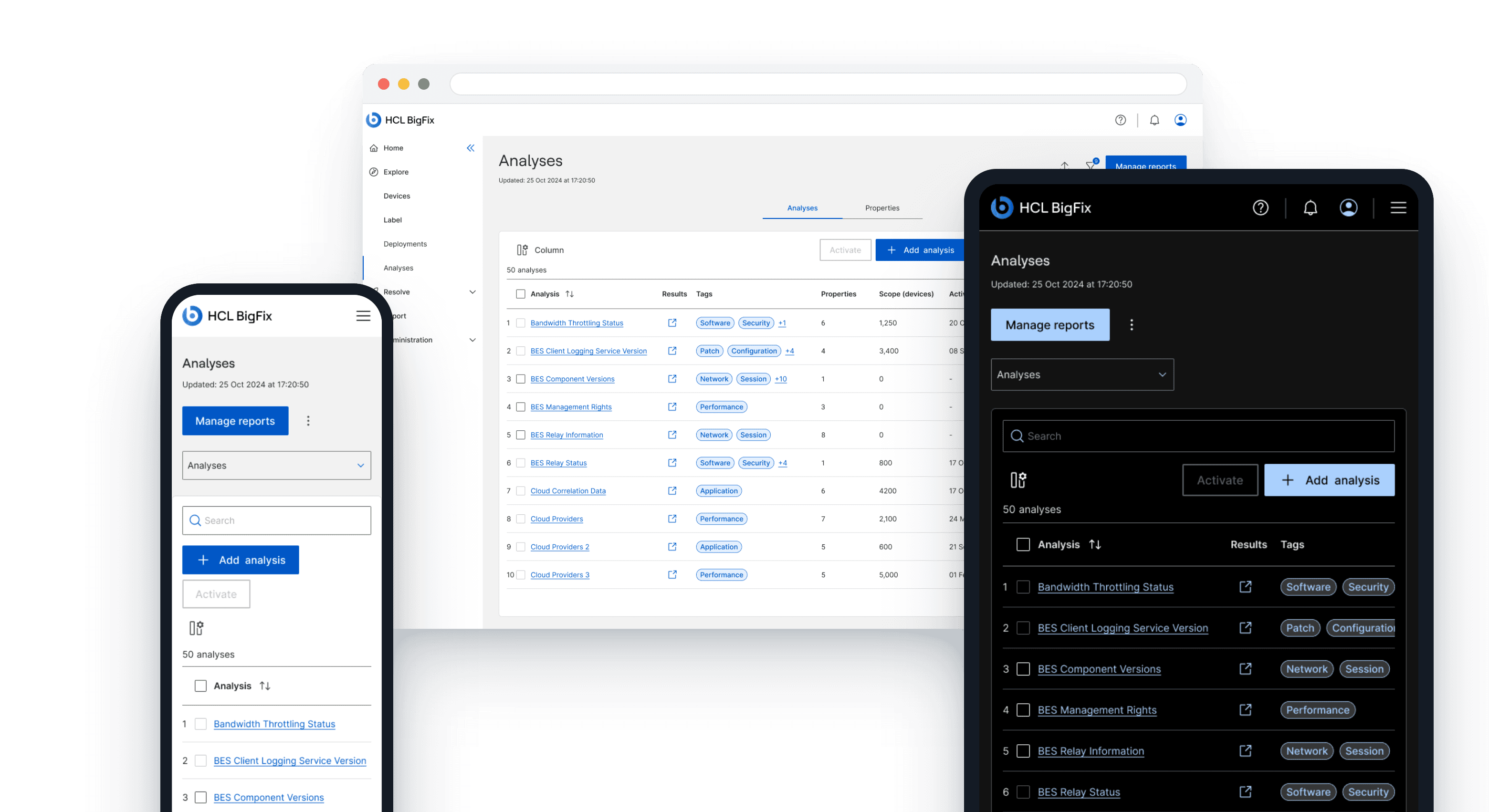Open Cloud Providers 2 link in desktop table
The image size is (1489, 812).
click(559, 547)
